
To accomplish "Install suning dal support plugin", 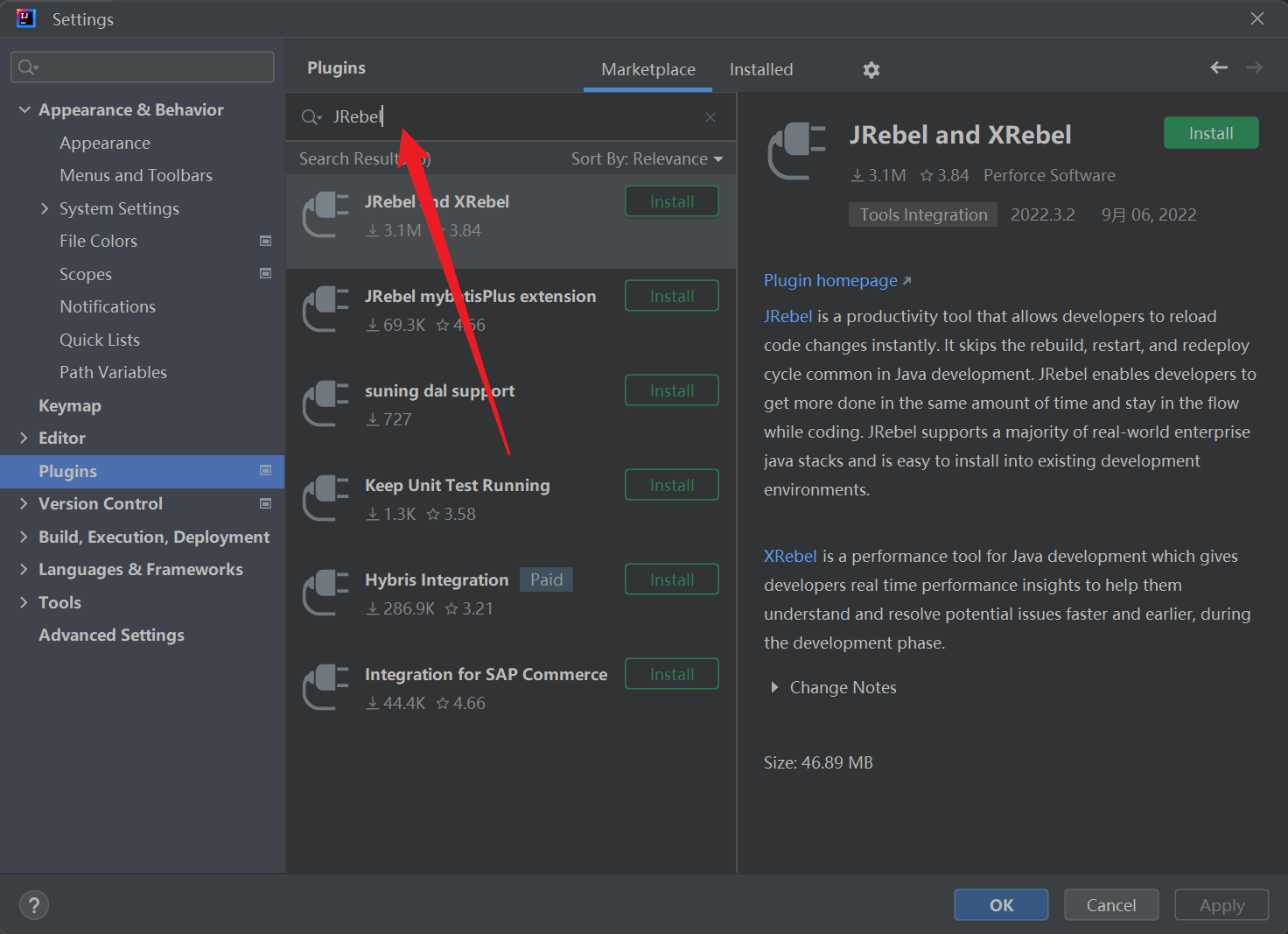I will point(672,390).
